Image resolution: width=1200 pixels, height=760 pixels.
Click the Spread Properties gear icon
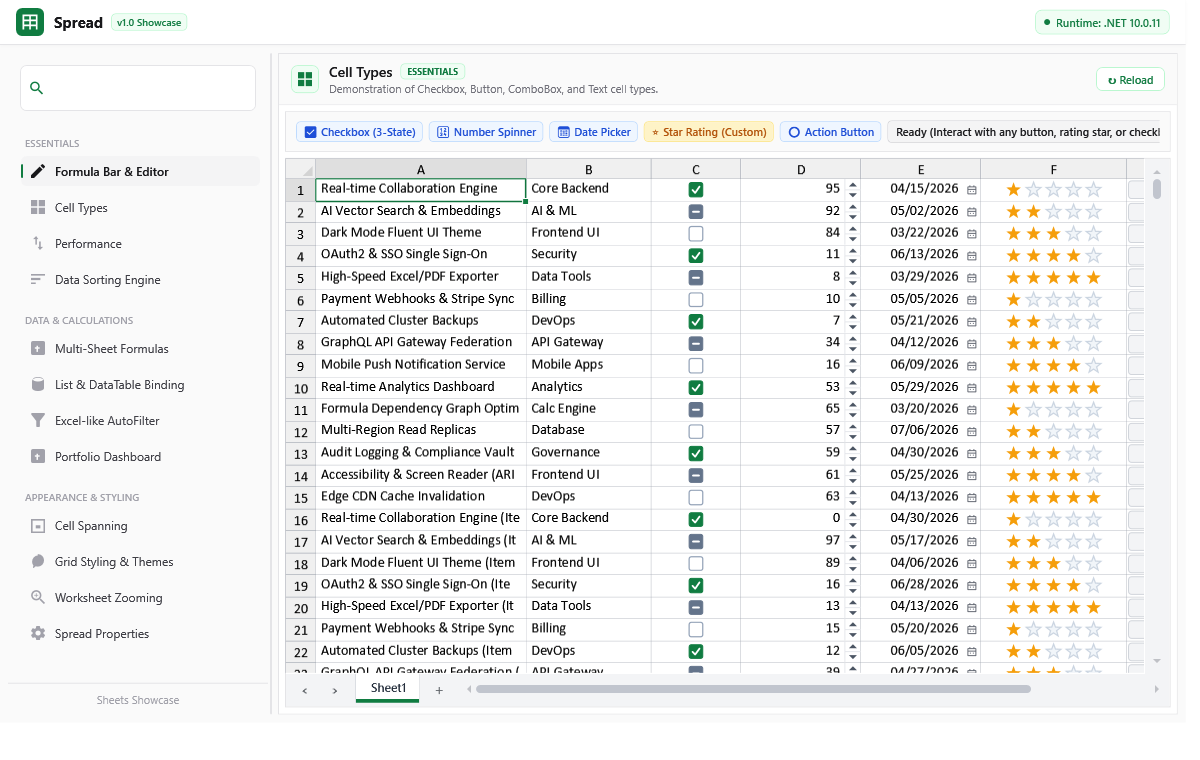pos(38,633)
